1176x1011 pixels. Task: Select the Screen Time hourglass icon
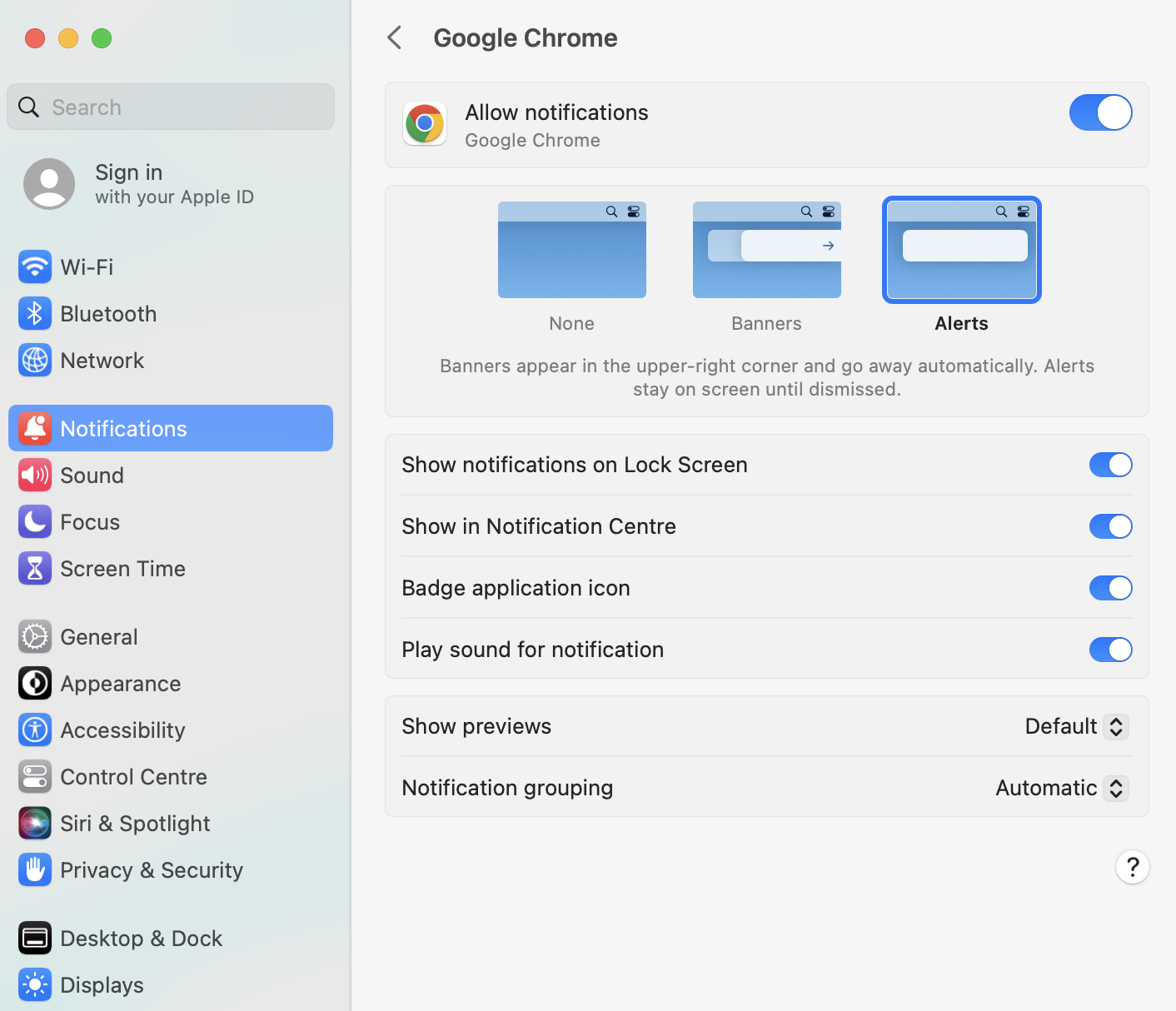(x=35, y=568)
